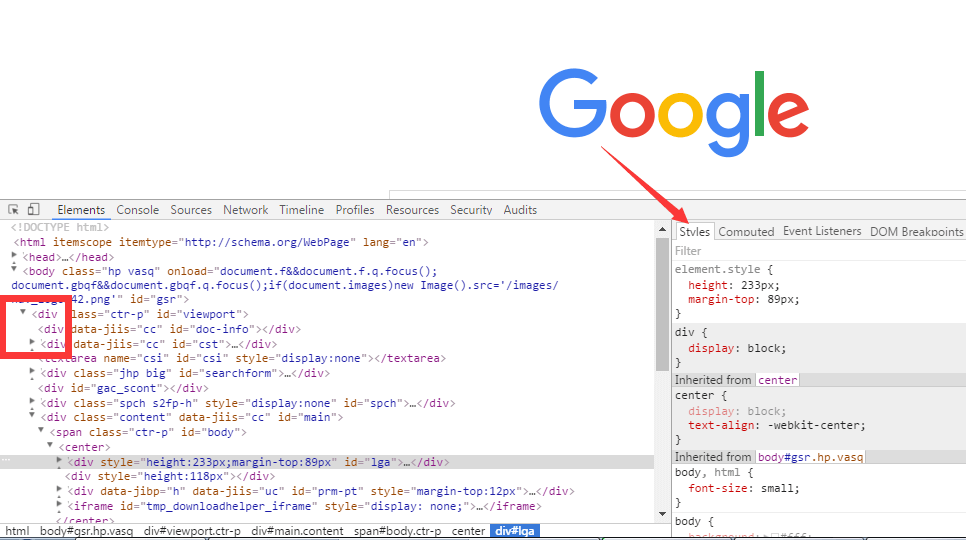Open the Audits tab
Screen dimensions: 966x540
tap(520, 210)
